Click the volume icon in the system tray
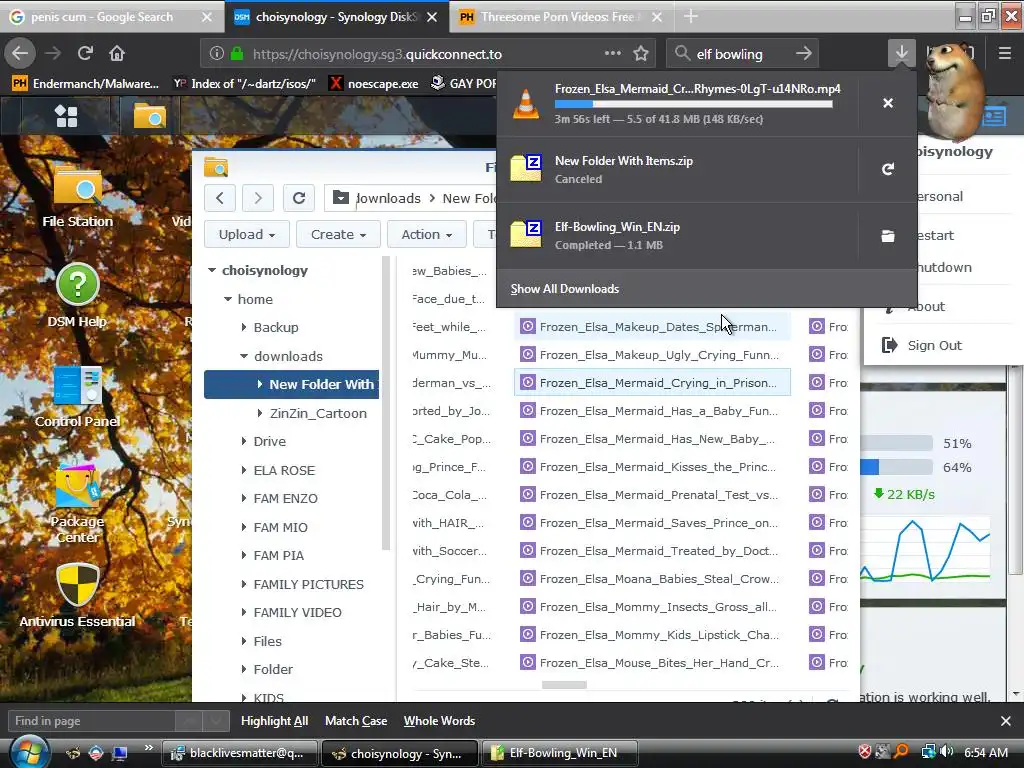The height and width of the screenshot is (768, 1024). point(947,752)
